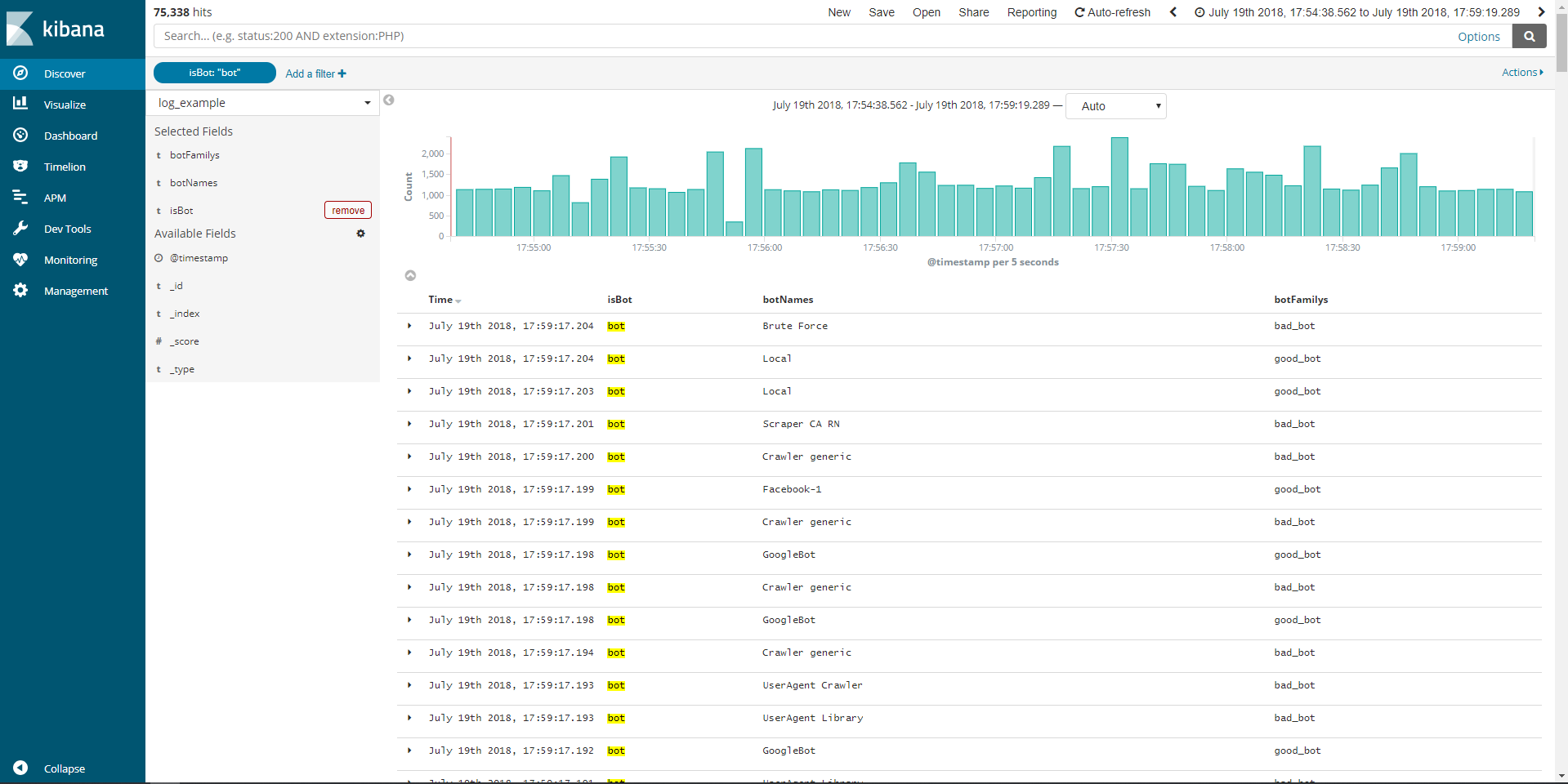This screenshot has width=1568, height=784.
Task: Open the Dashboard section
Action: click(x=71, y=135)
